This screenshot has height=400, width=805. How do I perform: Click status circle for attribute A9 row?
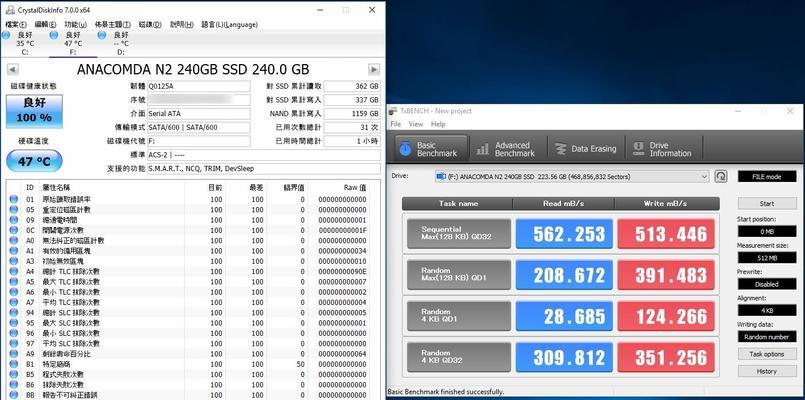point(13,354)
